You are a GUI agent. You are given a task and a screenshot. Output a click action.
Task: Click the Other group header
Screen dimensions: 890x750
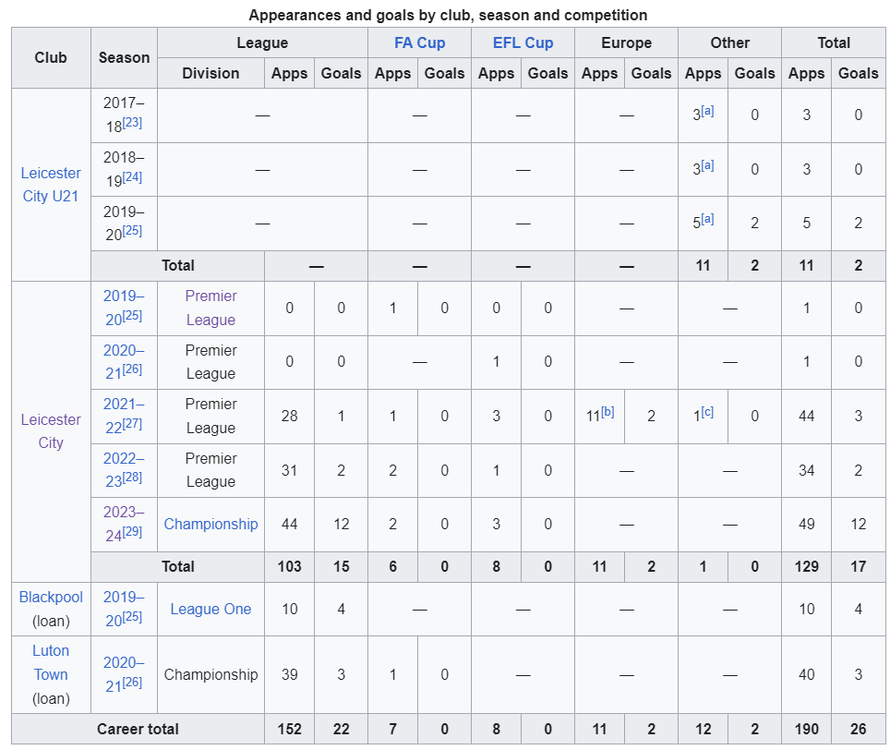(729, 43)
